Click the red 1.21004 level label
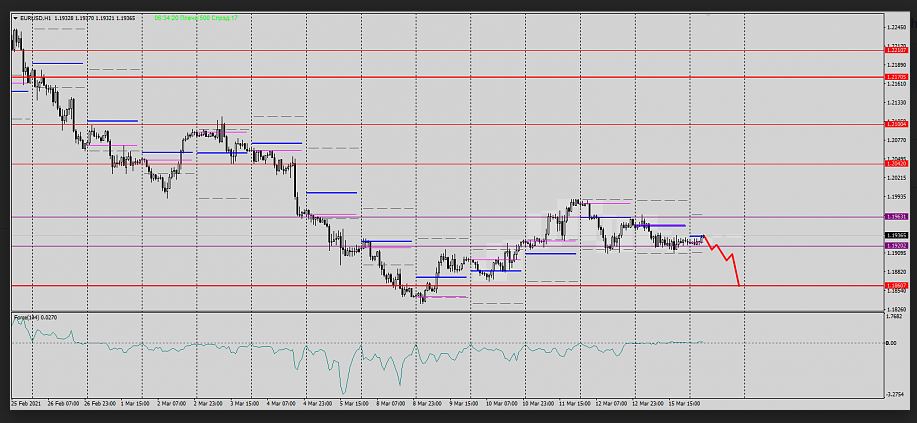The height and width of the screenshot is (423, 917). [x=896, y=124]
